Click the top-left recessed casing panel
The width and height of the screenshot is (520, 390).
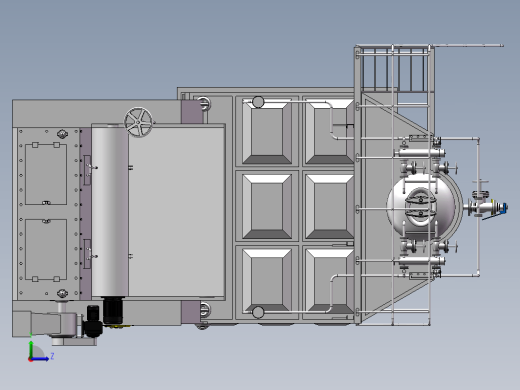coord(267,131)
